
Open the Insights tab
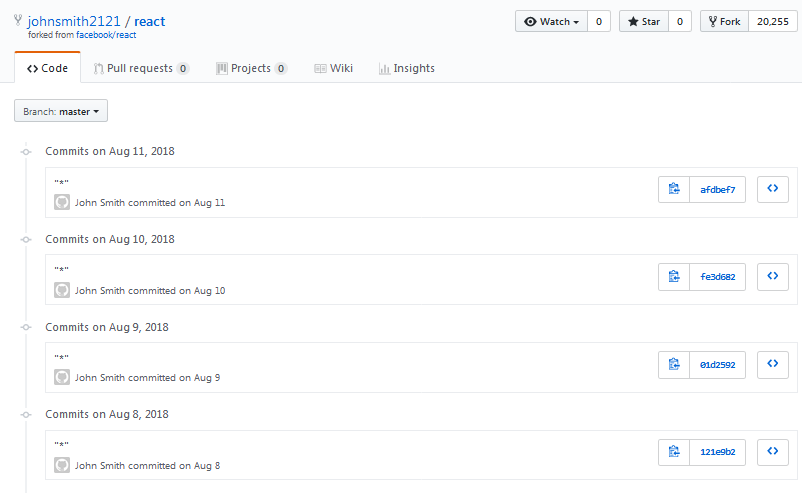(x=407, y=68)
